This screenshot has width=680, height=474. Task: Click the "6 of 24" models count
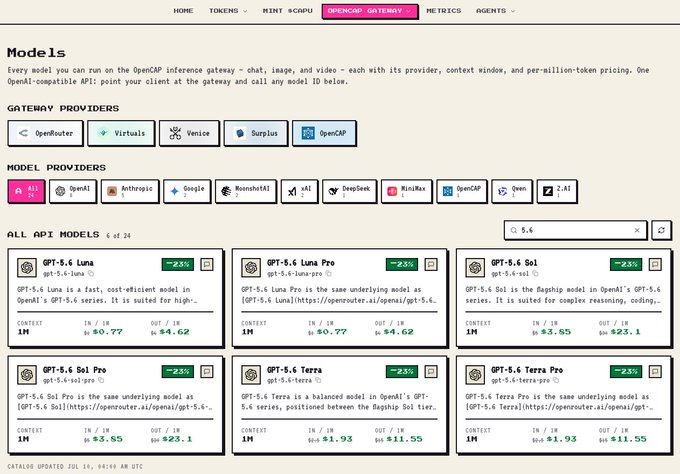click(x=118, y=235)
